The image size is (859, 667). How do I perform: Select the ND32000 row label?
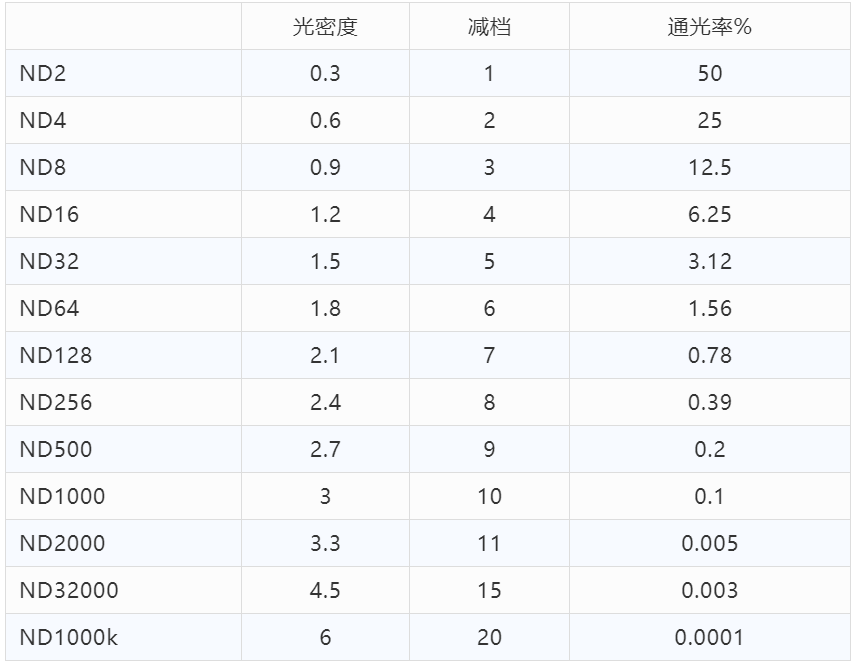pyautogui.click(x=68, y=591)
